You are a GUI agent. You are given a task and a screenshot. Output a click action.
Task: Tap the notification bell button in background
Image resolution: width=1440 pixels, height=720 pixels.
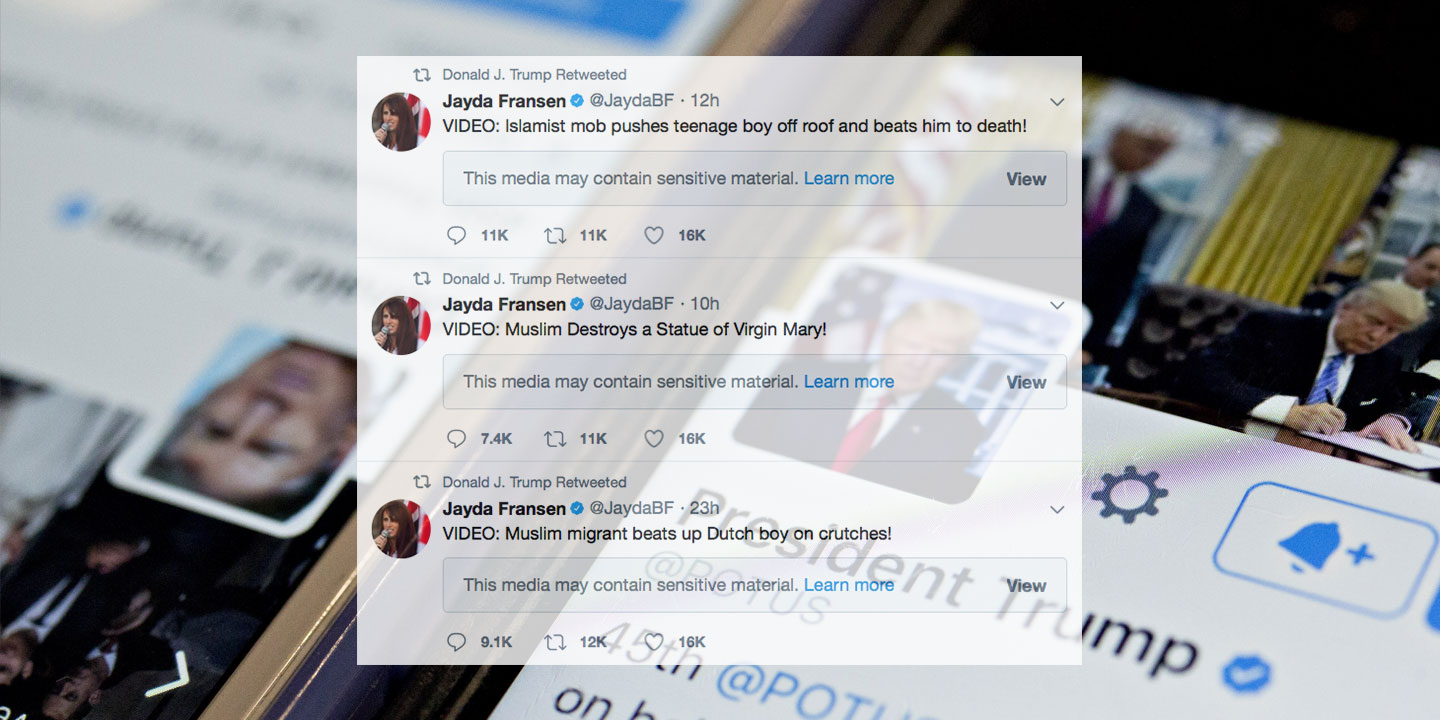[x=1311, y=548]
